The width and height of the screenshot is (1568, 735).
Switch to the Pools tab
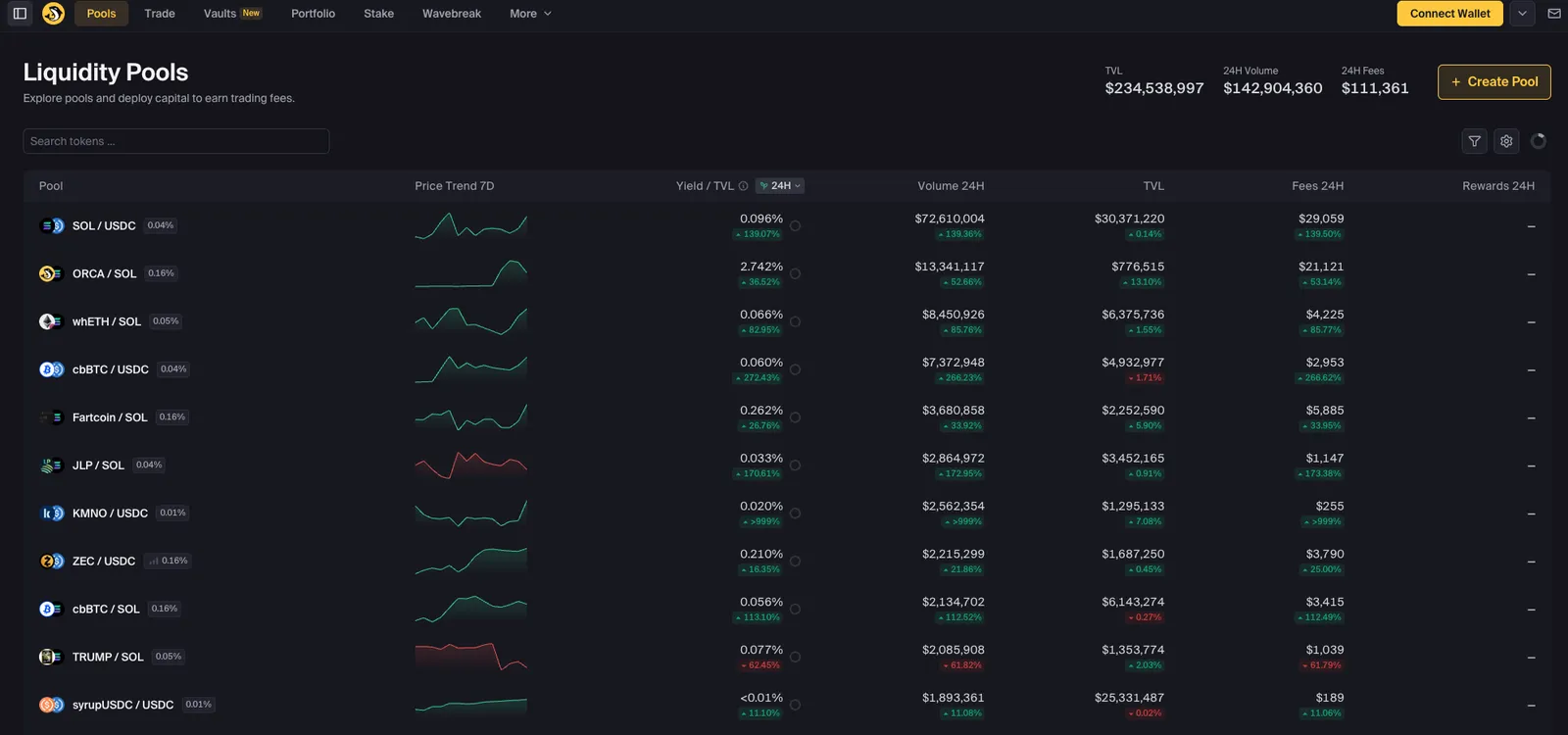pos(101,14)
